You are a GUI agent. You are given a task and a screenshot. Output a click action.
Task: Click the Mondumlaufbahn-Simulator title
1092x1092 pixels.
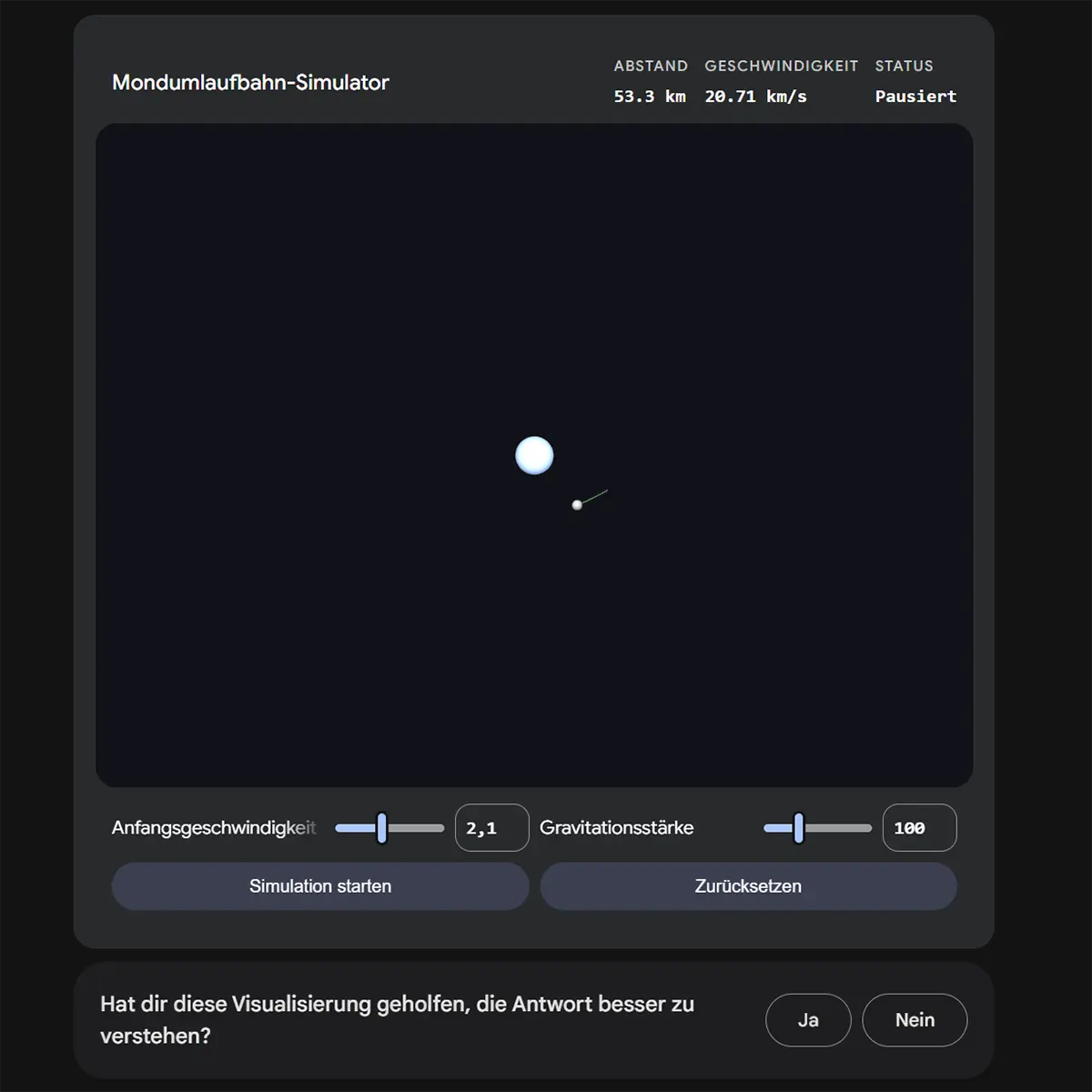coord(250,82)
